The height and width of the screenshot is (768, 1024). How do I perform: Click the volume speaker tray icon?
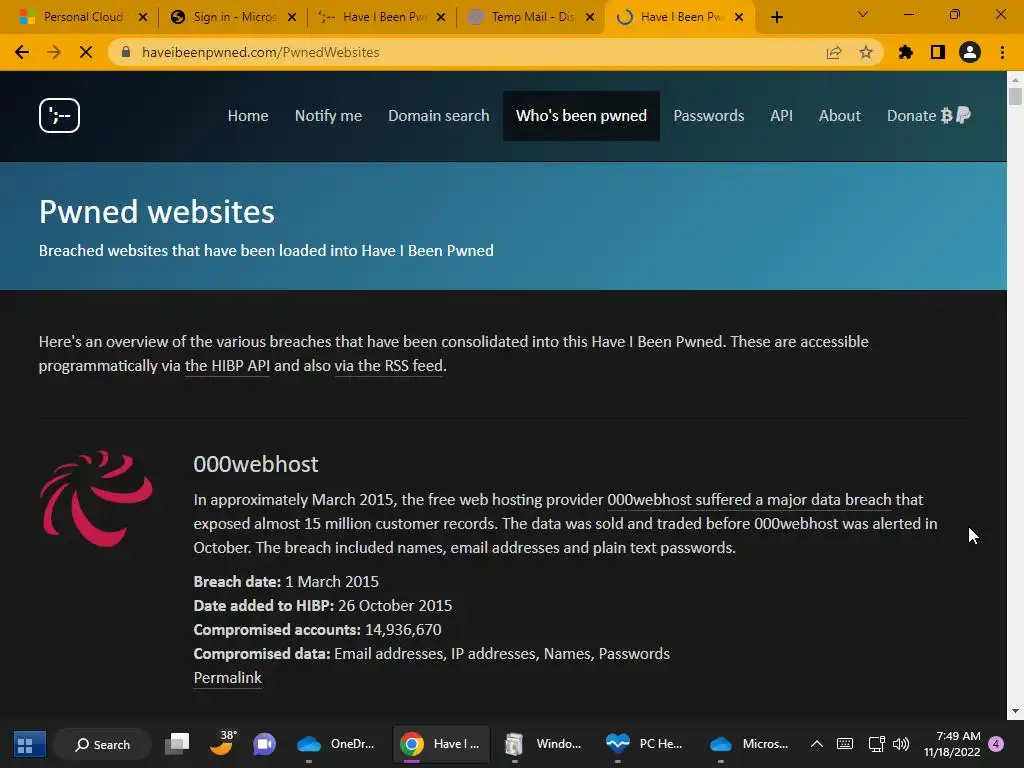click(x=901, y=744)
